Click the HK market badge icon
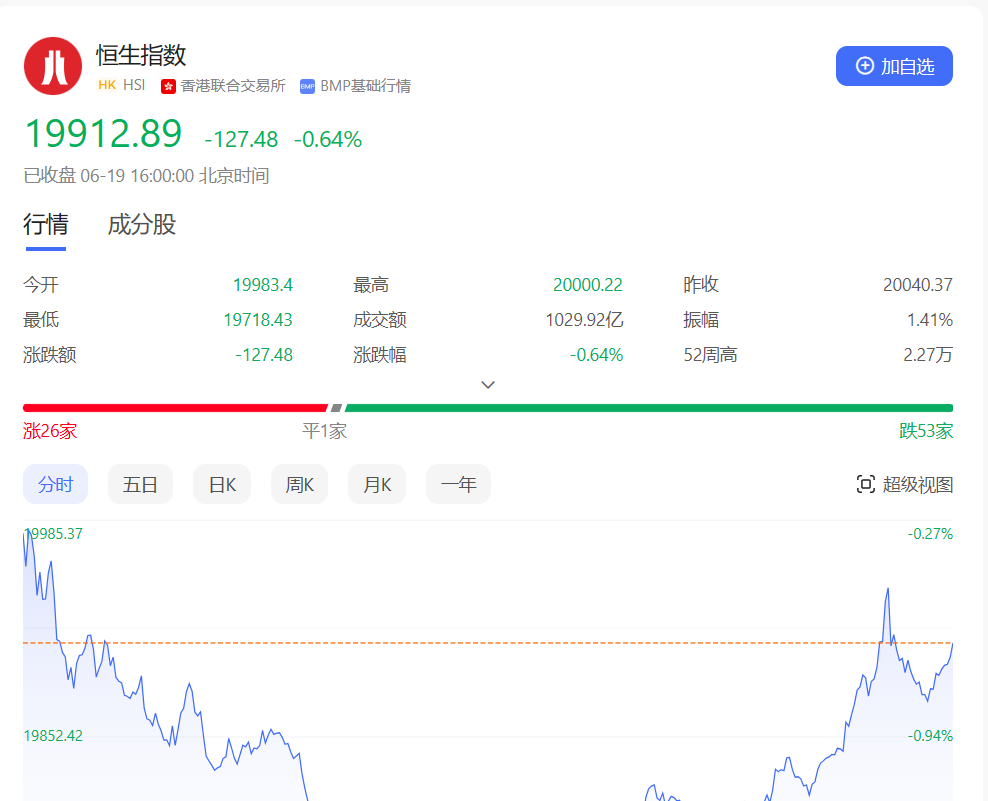 pos(107,85)
